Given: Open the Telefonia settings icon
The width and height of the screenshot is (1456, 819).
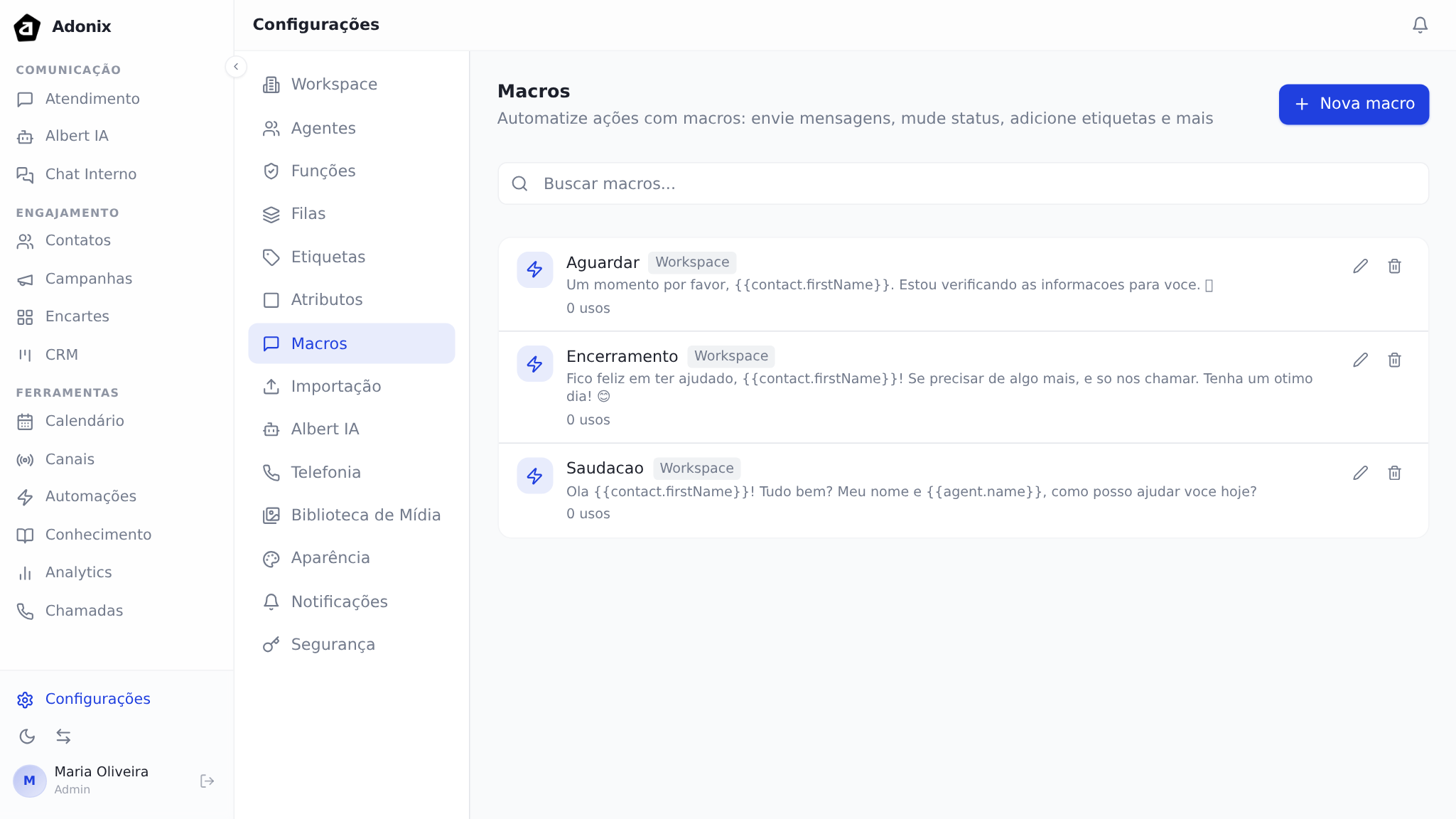Looking at the screenshot, I should 271,472.
